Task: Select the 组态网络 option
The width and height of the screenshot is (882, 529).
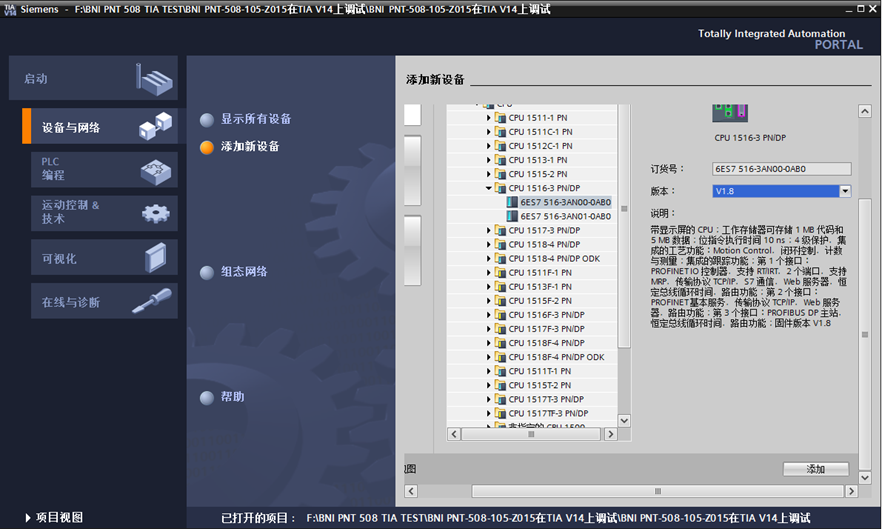Action: (207, 272)
